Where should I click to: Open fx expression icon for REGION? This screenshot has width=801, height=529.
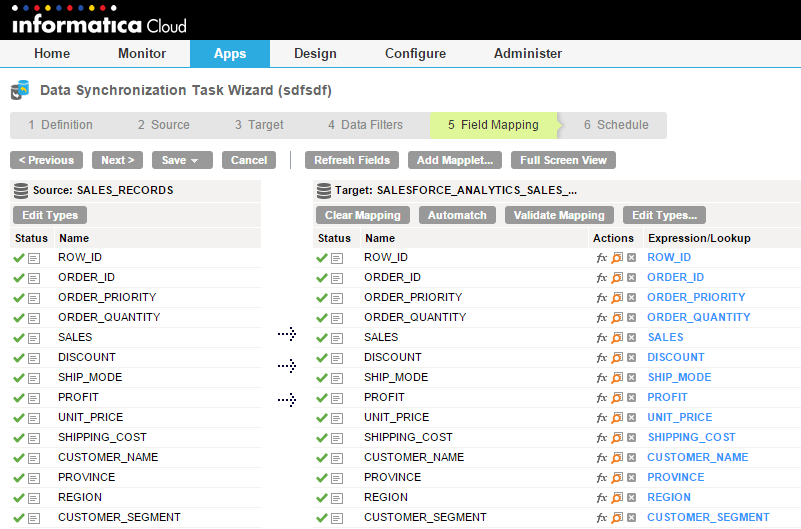tap(602, 498)
